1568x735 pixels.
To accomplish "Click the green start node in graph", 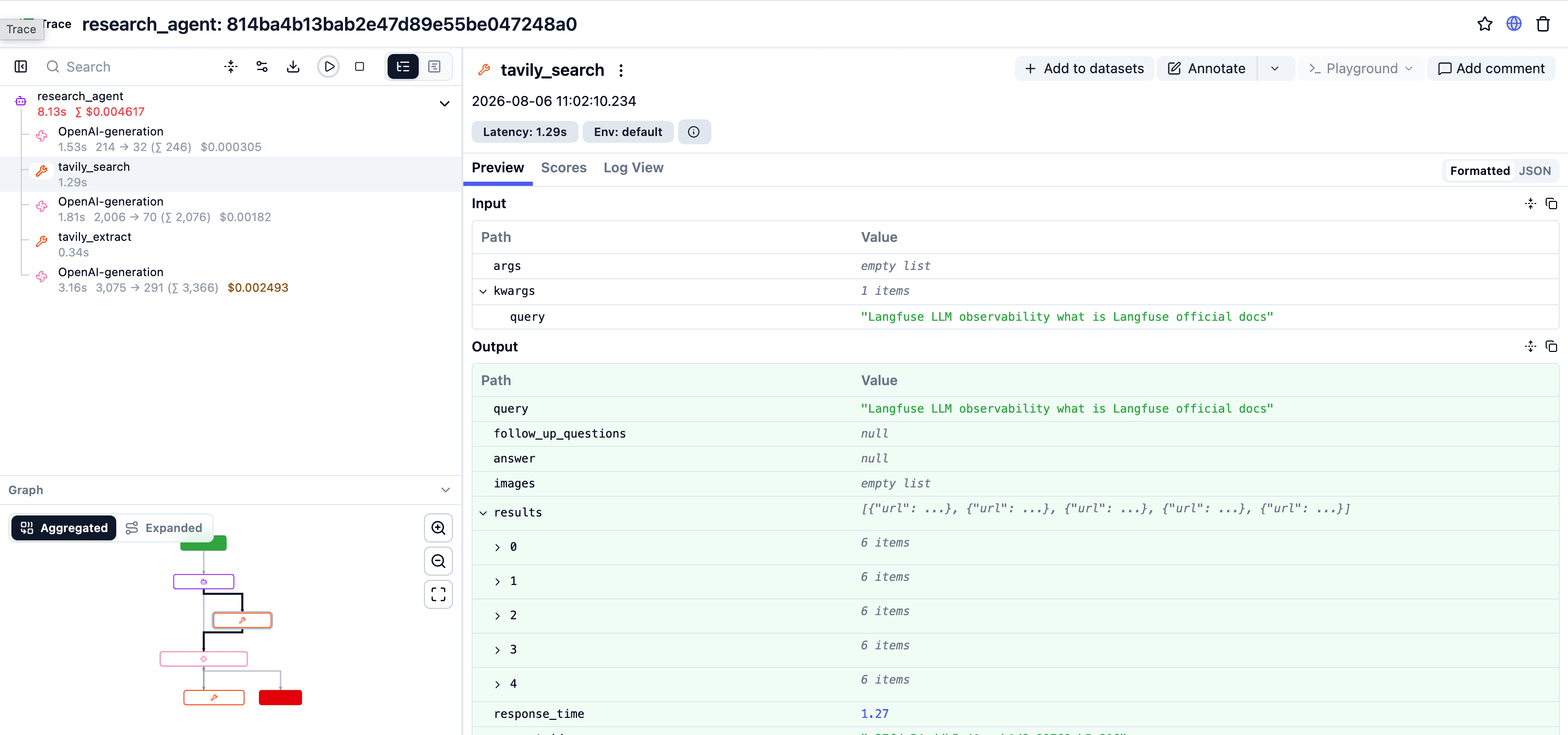I will point(204,544).
